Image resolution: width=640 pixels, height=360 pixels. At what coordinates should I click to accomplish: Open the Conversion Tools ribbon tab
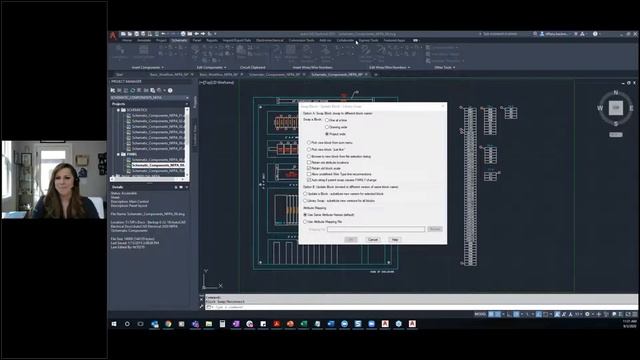301,40
